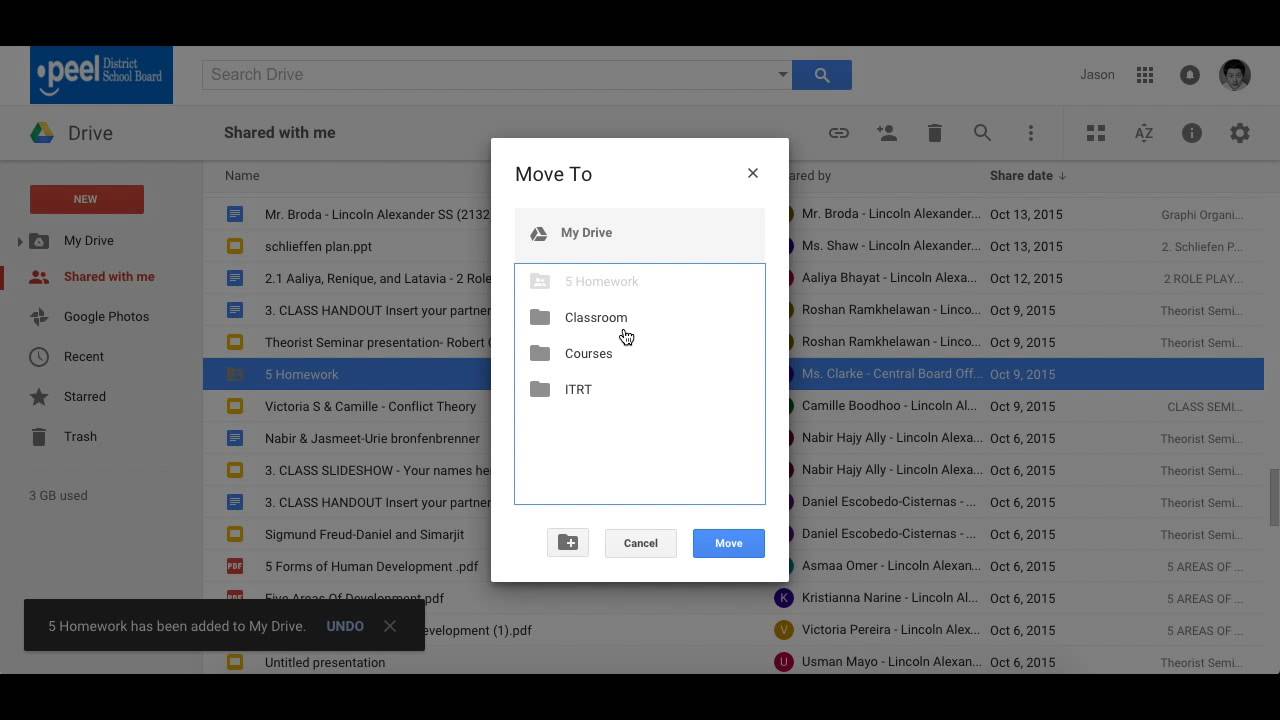Click the Move button
Viewport: 1280px width, 720px height.
729,543
